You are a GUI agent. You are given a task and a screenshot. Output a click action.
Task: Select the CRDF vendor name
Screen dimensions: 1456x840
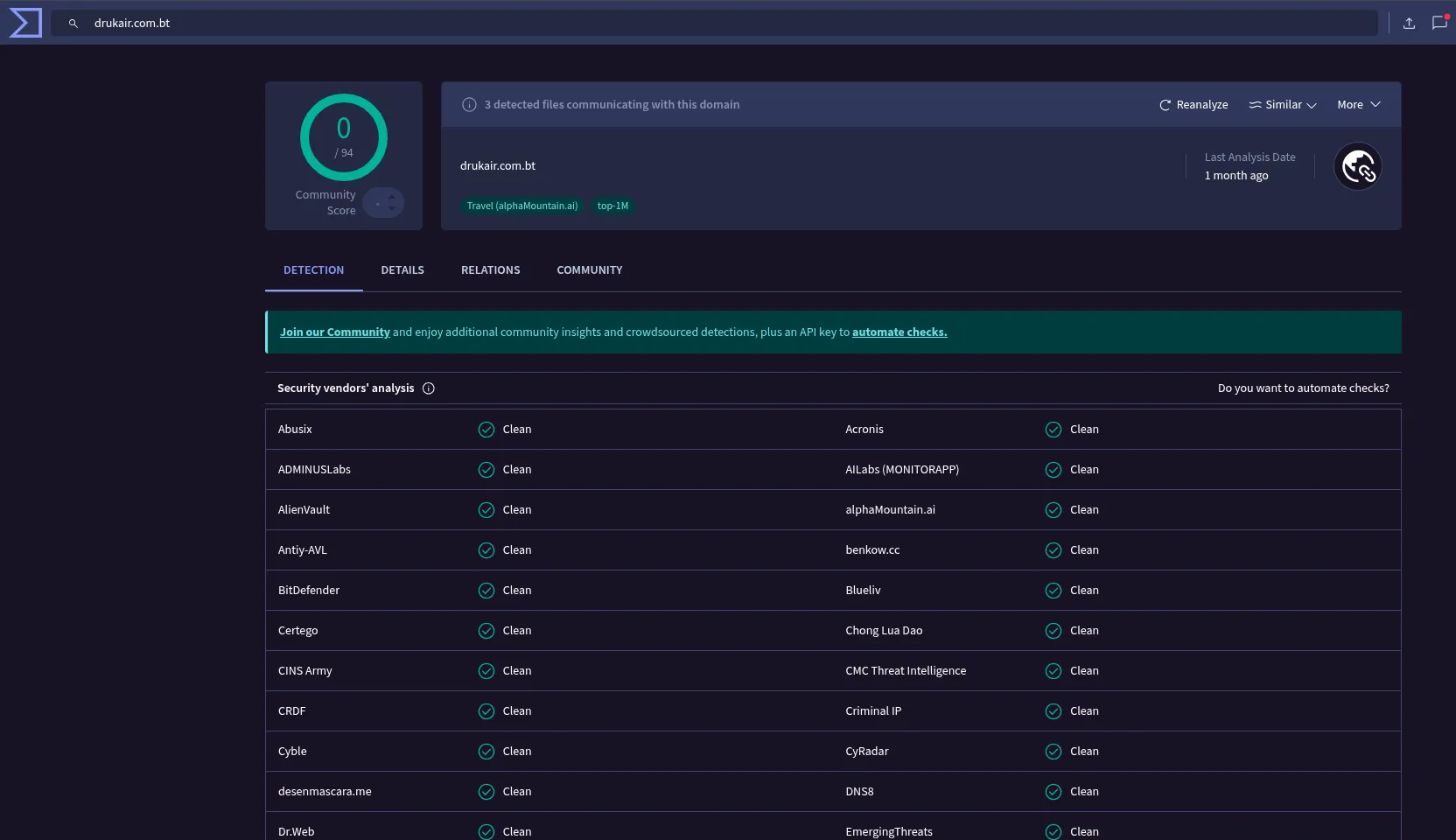pos(292,711)
